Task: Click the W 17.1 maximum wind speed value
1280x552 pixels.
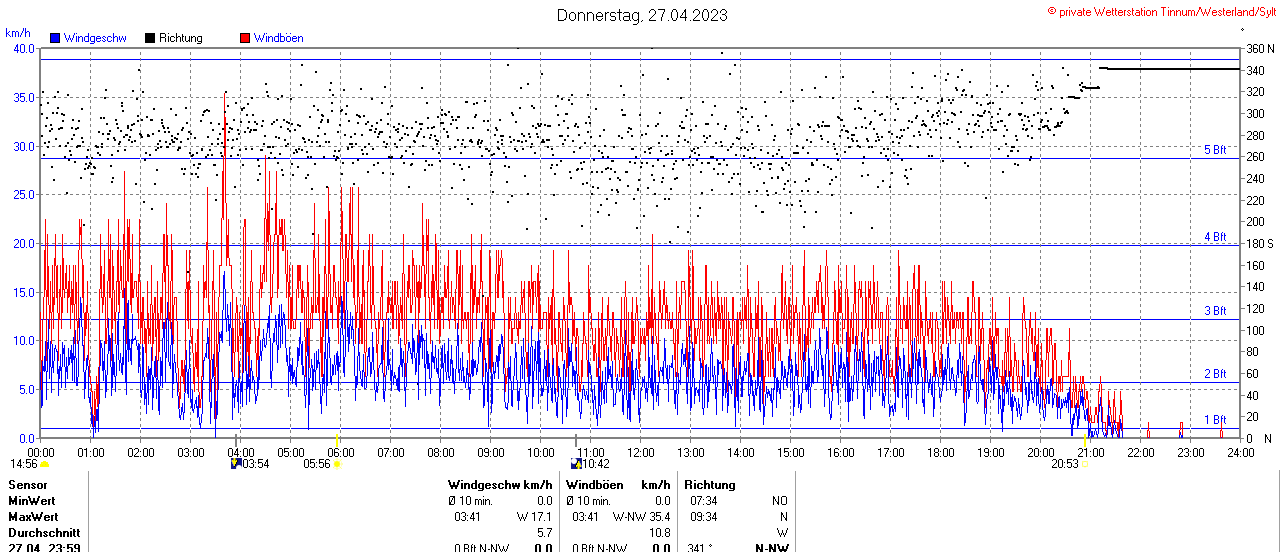Action: coord(534,517)
